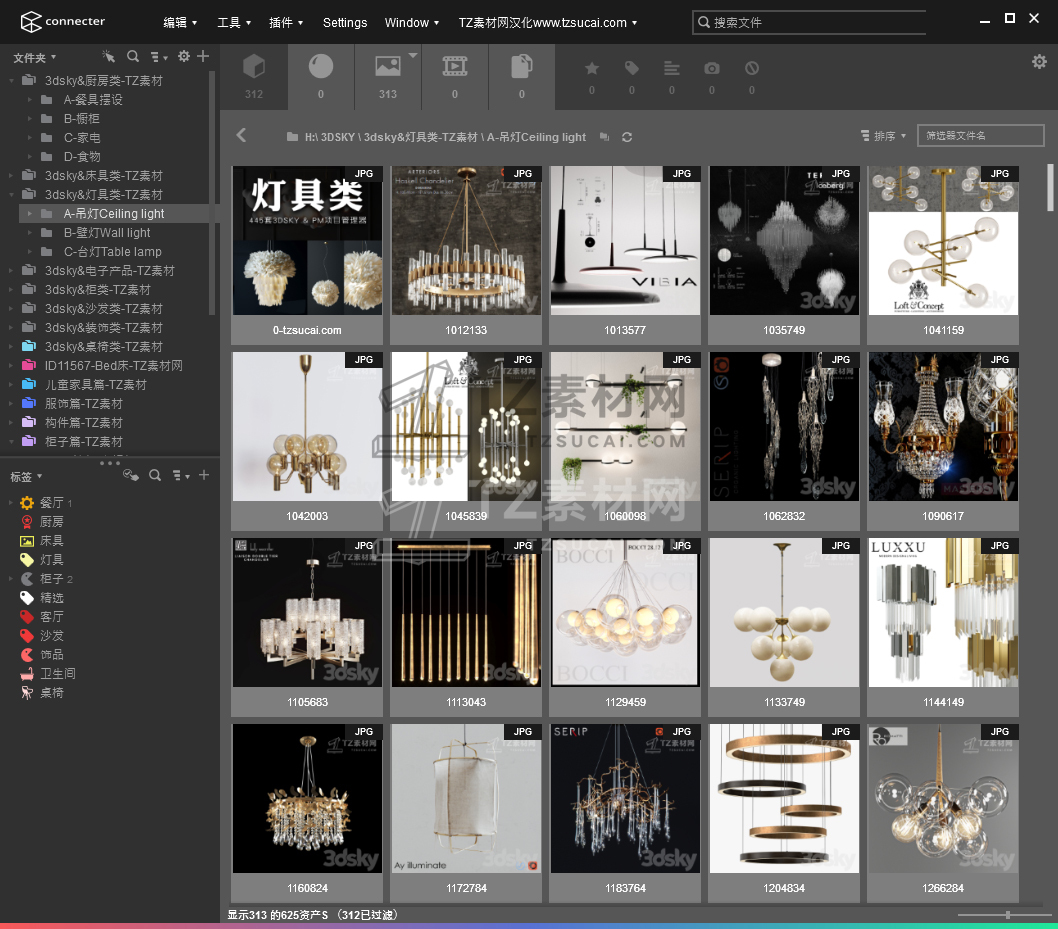The image size is (1058, 929).
Task: Click the Connecter logo icon
Action: [x=30, y=22]
